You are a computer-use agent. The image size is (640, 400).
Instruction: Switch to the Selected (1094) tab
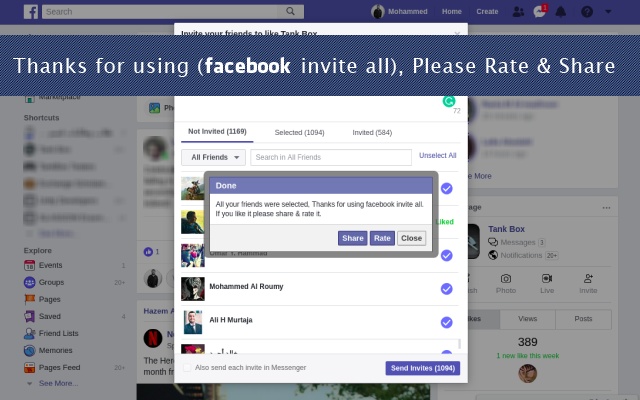(300, 133)
